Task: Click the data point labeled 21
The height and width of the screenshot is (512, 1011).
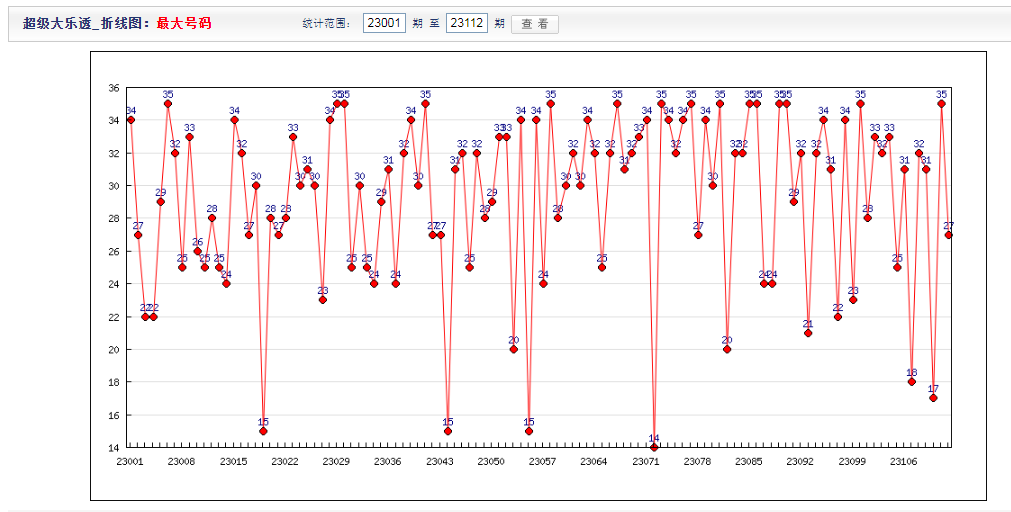Action: click(808, 332)
